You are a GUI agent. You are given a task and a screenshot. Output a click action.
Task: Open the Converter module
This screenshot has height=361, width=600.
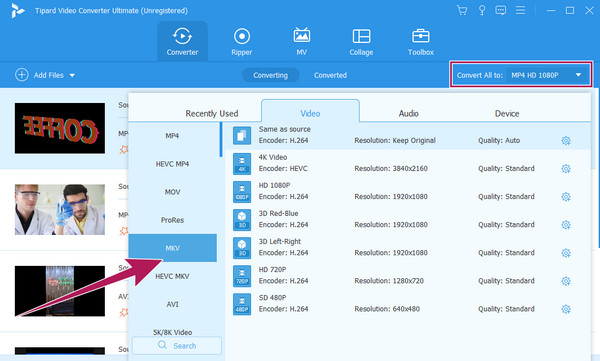pyautogui.click(x=182, y=41)
